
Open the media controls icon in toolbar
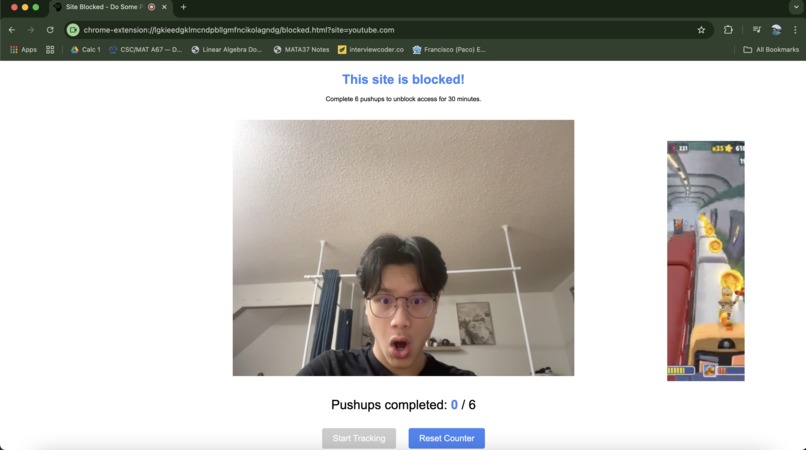pos(757,30)
